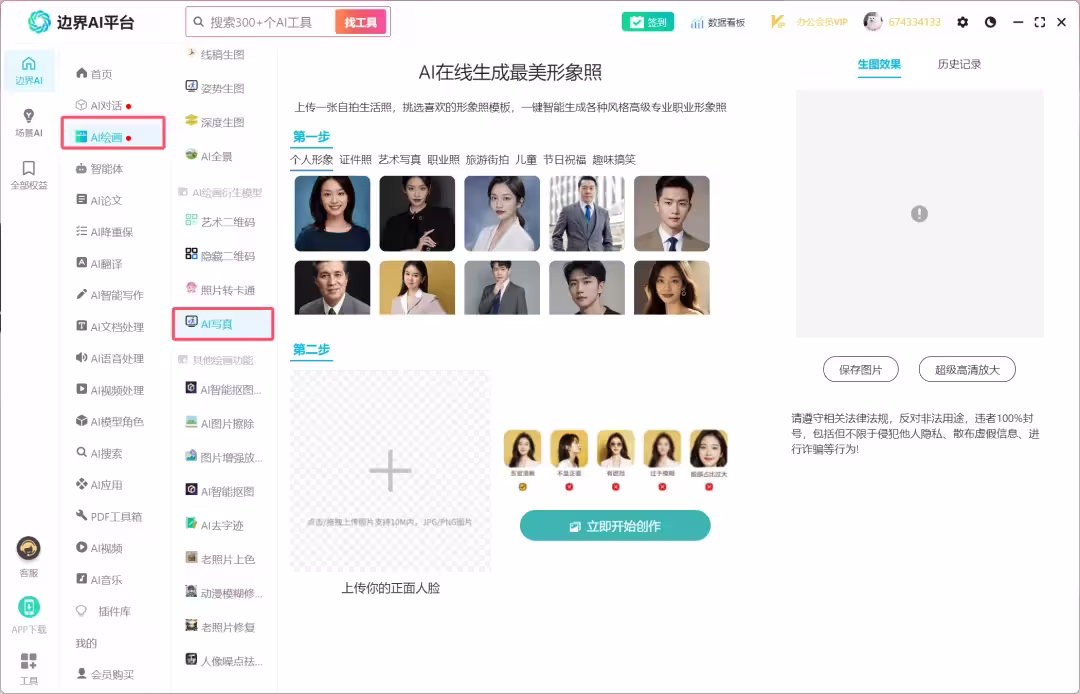Click the 签到 check-in button
This screenshot has width=1080, height=694.
click(x=647, y=22)
